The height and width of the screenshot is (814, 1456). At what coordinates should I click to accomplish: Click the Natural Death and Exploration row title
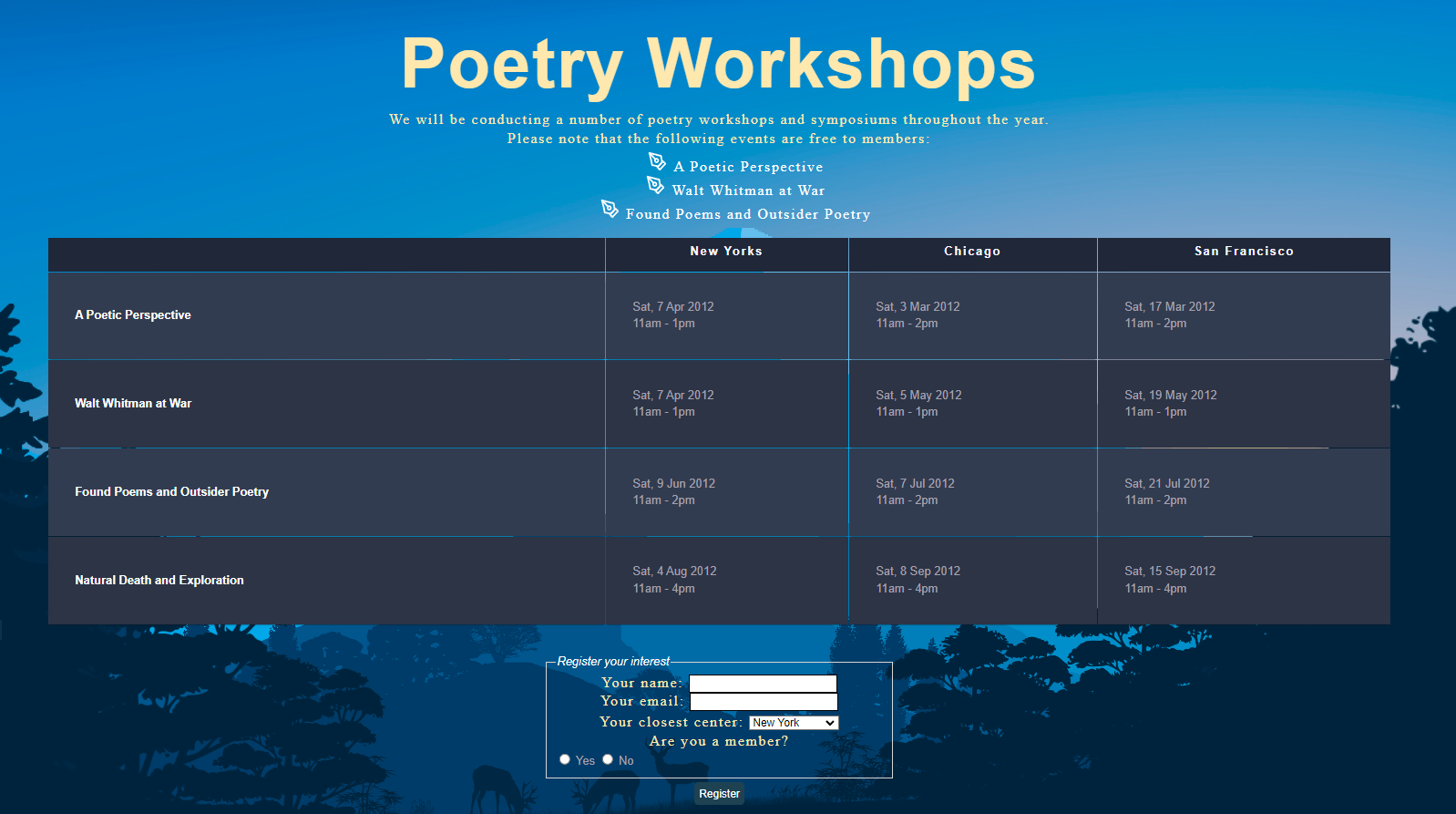tap(159, 581)
